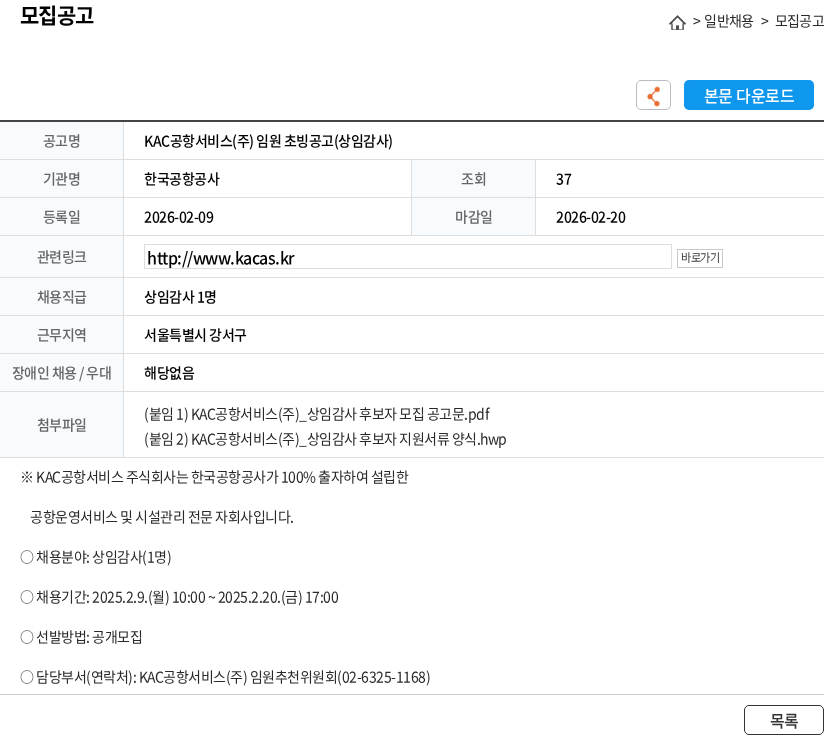This screenshot has height=736, width=824.
Task: Click the work location 서울특별시 강서구
Action: point(195,335)
